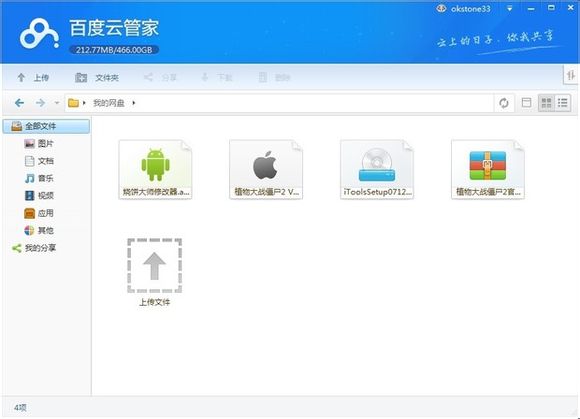Viewport: 580px width, 419px height.
Task: Open navigation history dropdown arrow
Action: click(57, 103)
